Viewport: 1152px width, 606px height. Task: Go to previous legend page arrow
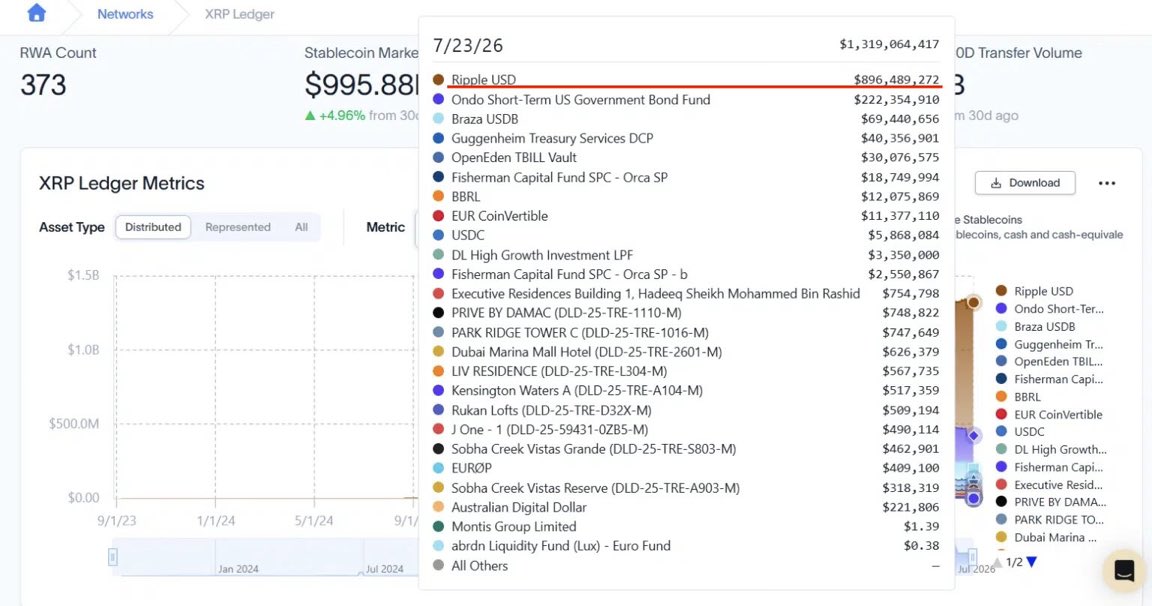pyautogui.click(x=998, y=563)
